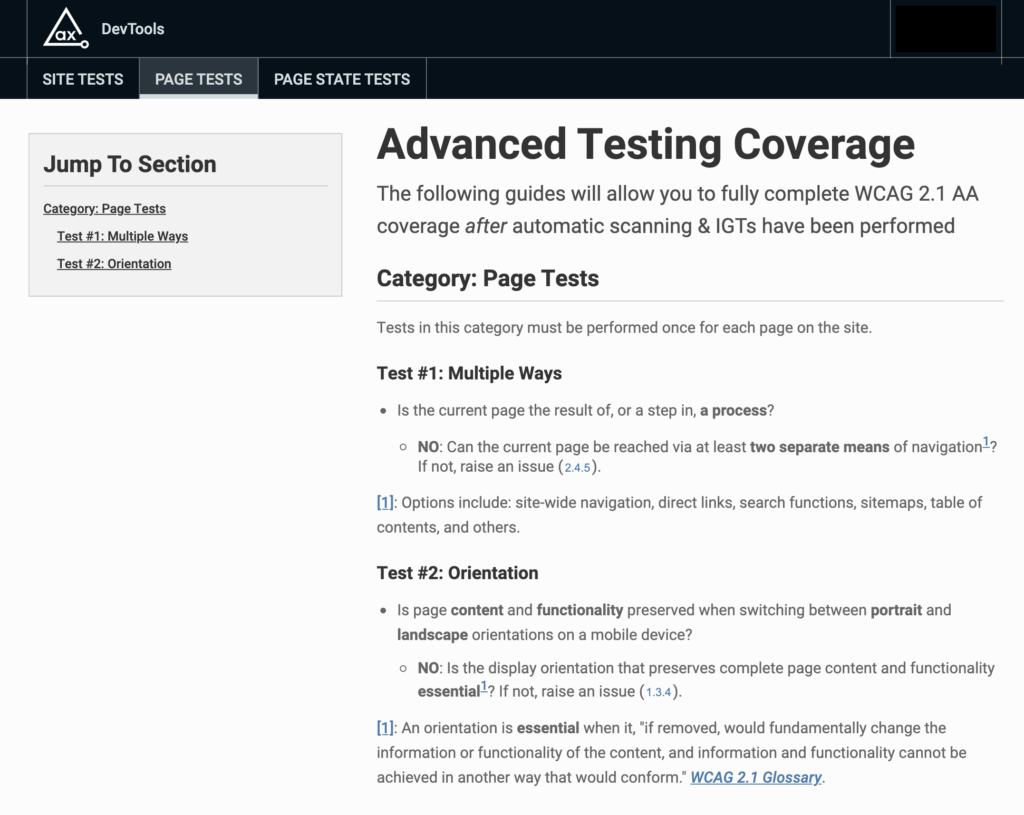Jump to Category: Page Tests section
The height and width of the screenshot is (815, 1024).
coord(105,208)
